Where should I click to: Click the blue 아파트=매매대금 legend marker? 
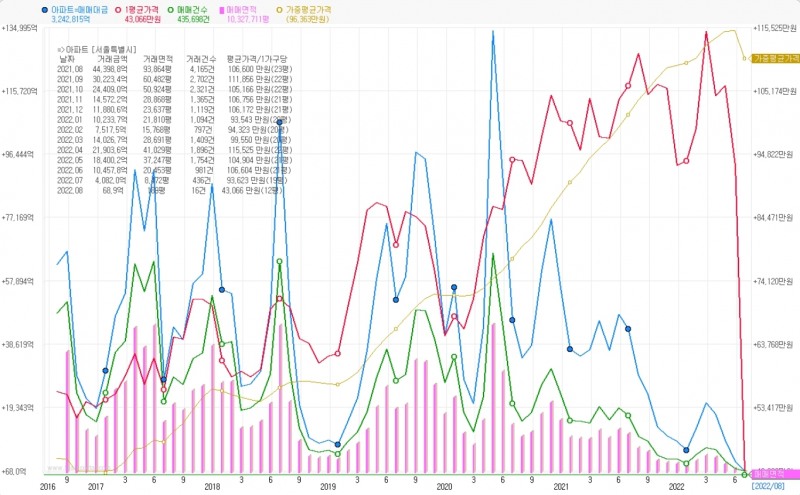[45, 8]
